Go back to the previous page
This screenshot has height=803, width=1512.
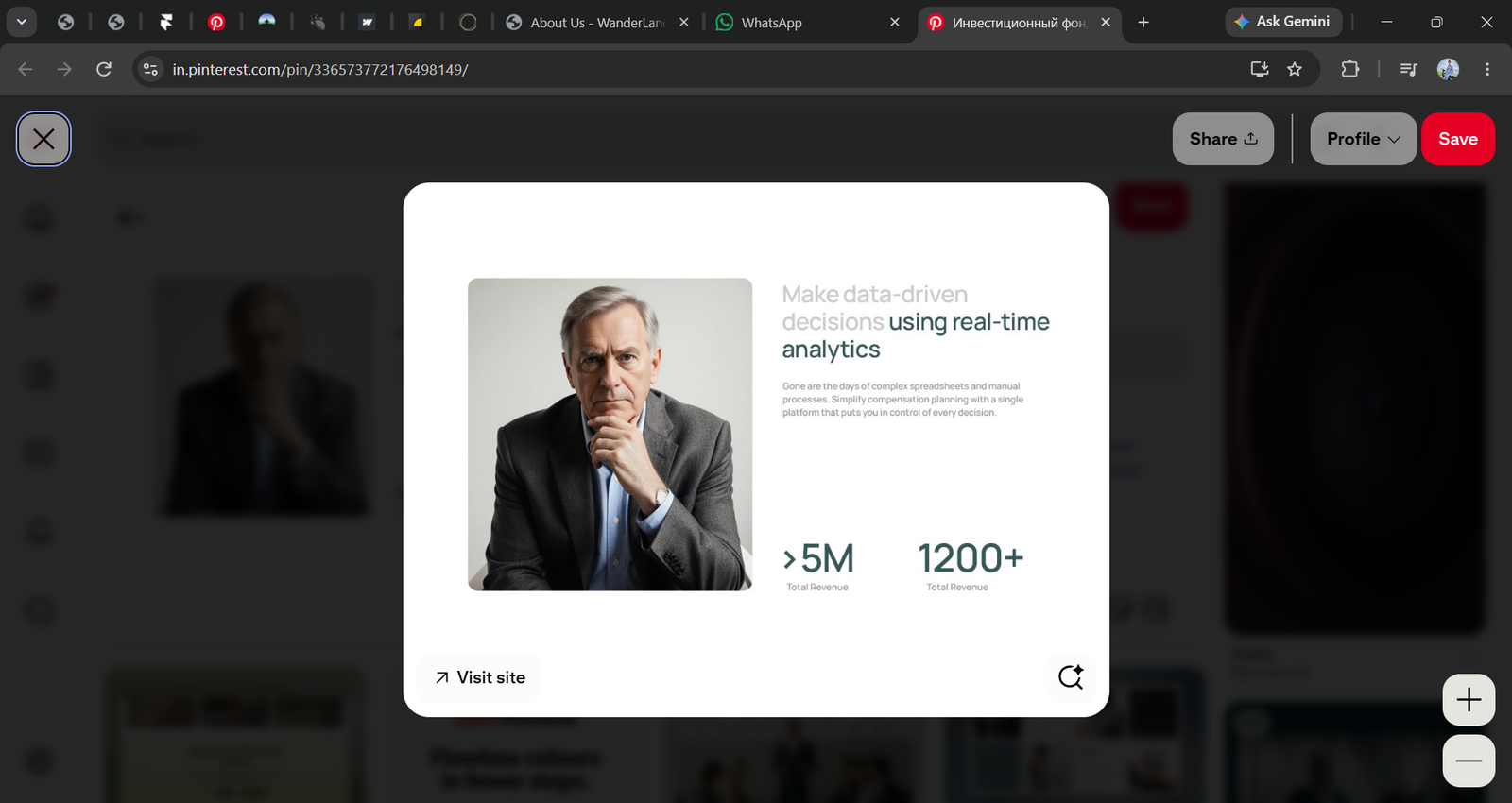[x=26, y=69]
